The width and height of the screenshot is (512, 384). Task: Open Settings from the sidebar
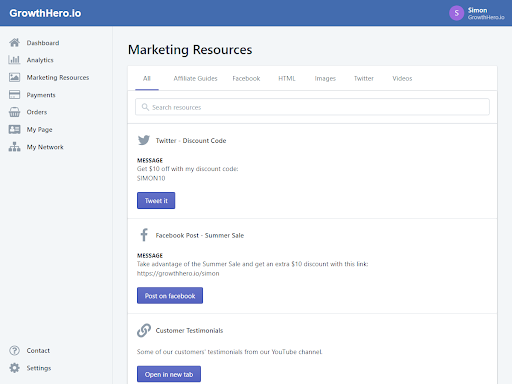(39, 368)
